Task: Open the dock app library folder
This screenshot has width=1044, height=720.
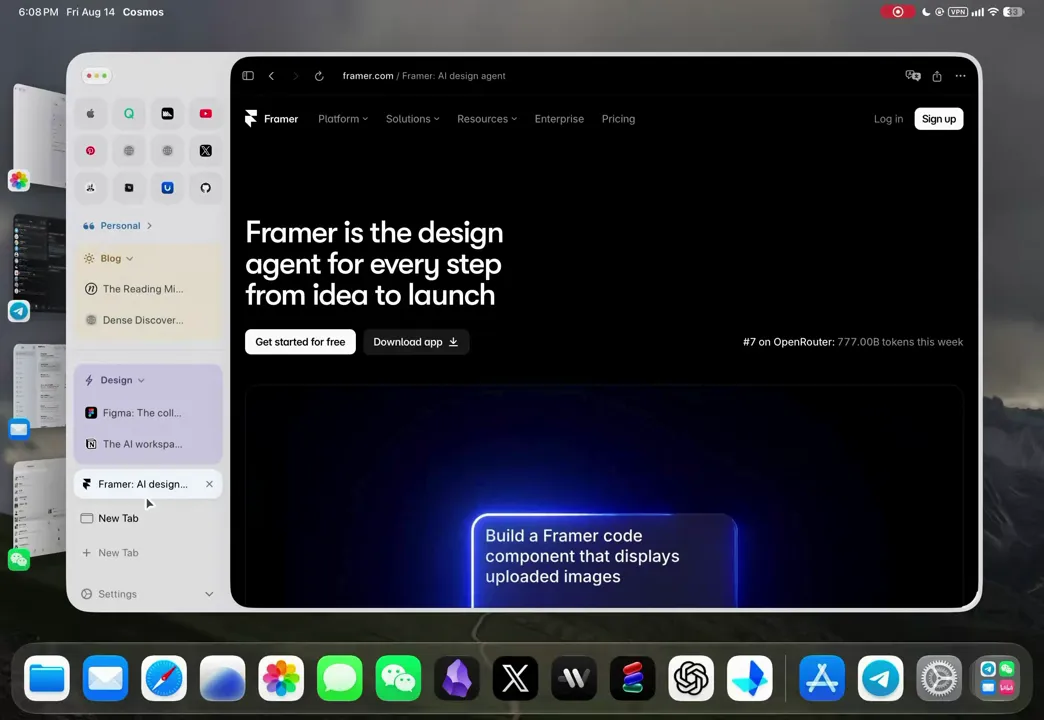Action: pos(997,678)
